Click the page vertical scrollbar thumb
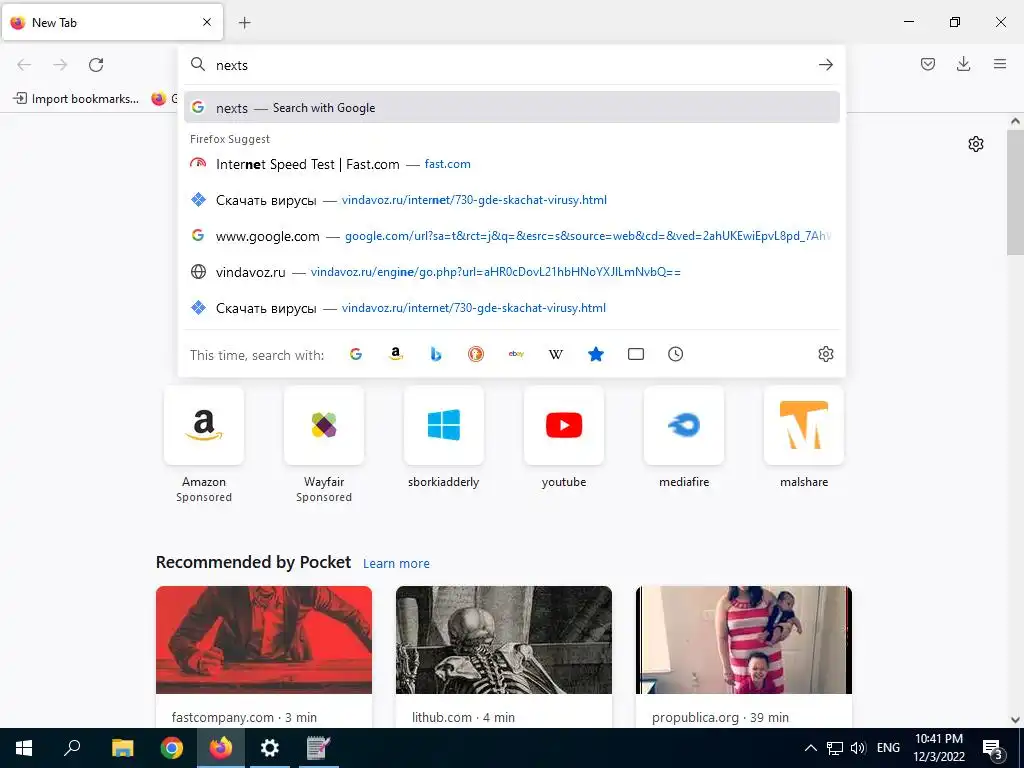Image resolution: width=1024 pixels, height=768 pixels. [1015, 192]
